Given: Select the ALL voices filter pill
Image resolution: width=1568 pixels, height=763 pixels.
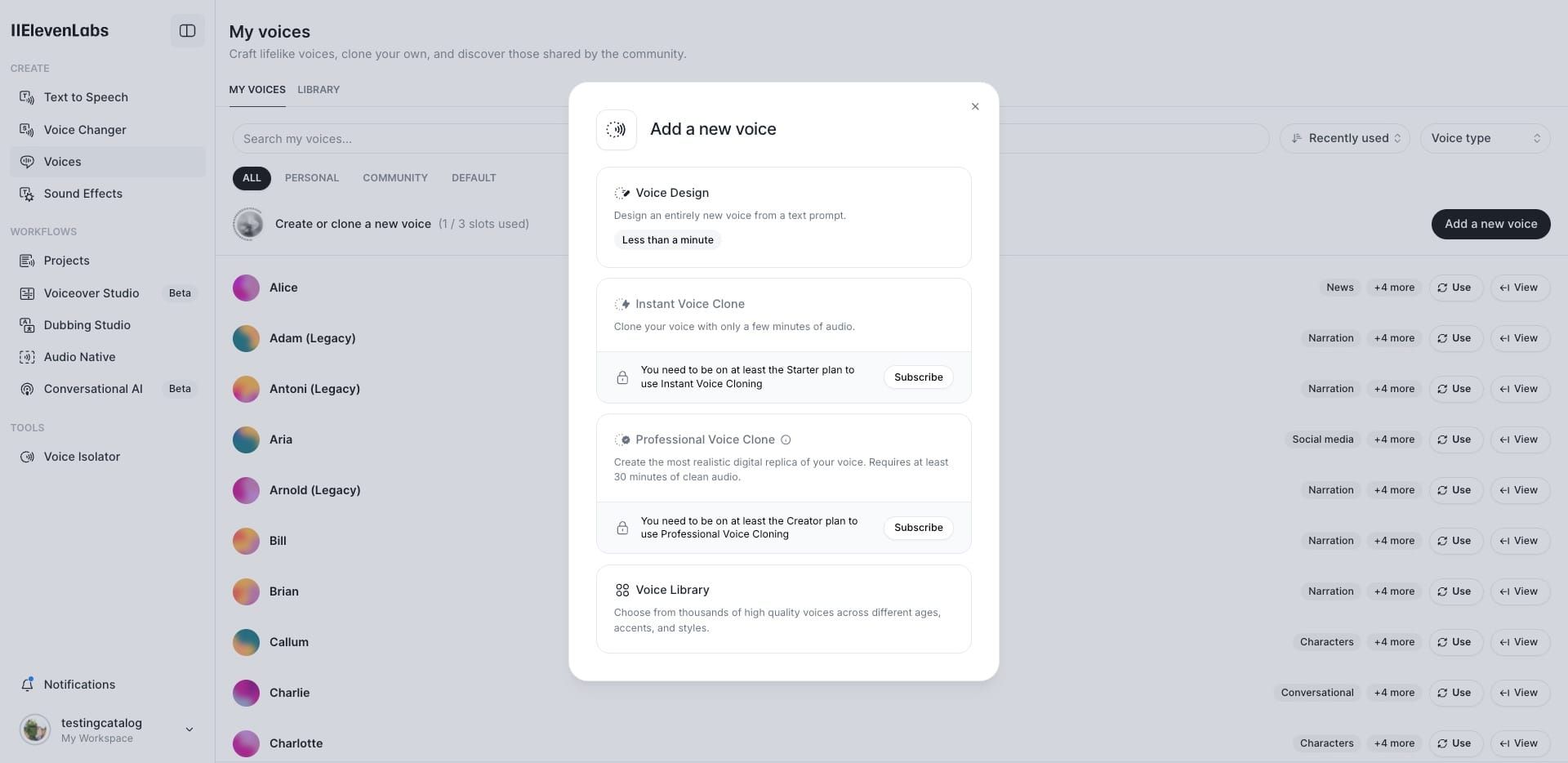Looking at the screenshot, I should coord(252,178).
